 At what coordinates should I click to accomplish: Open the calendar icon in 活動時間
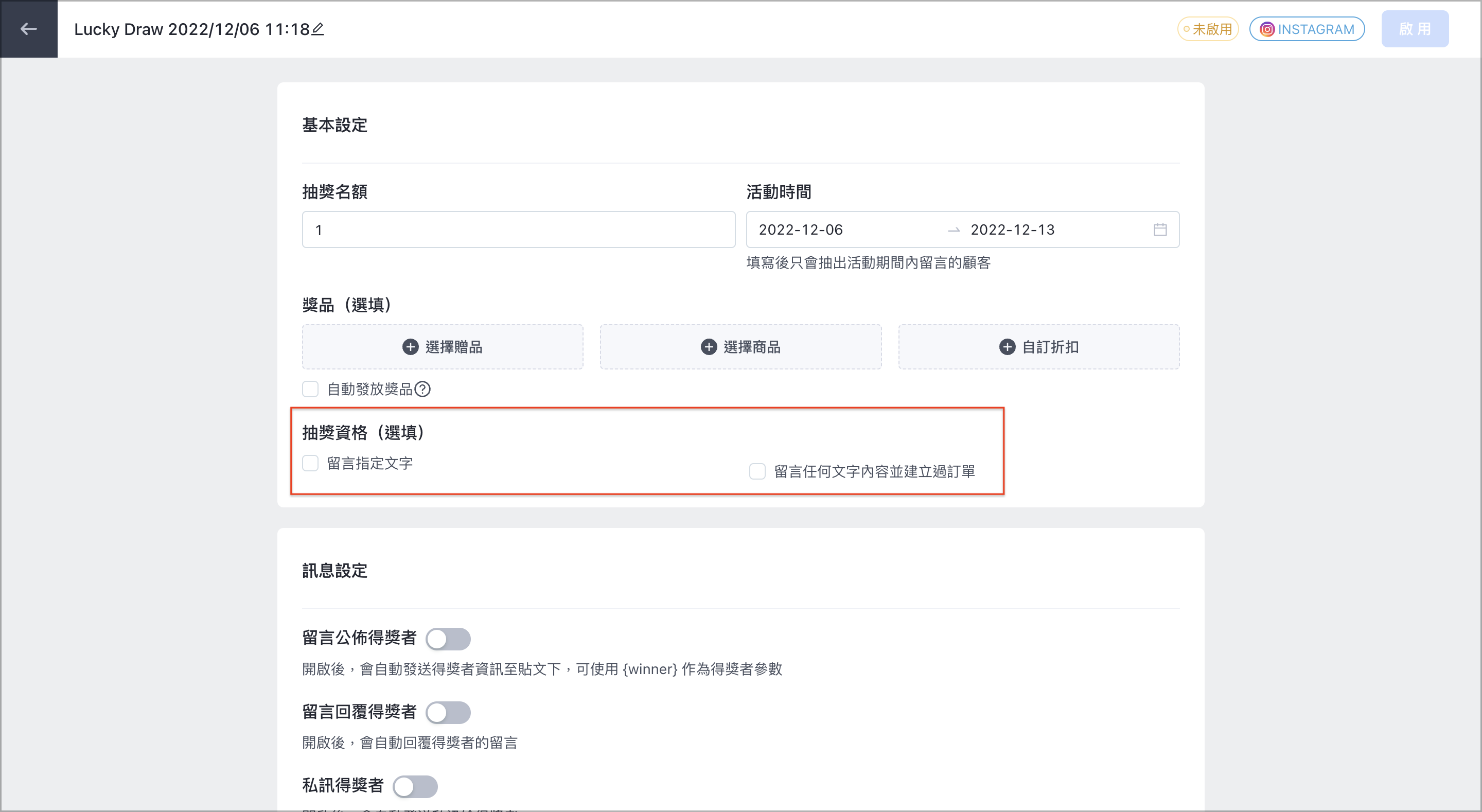click(x=1160, y=230)
